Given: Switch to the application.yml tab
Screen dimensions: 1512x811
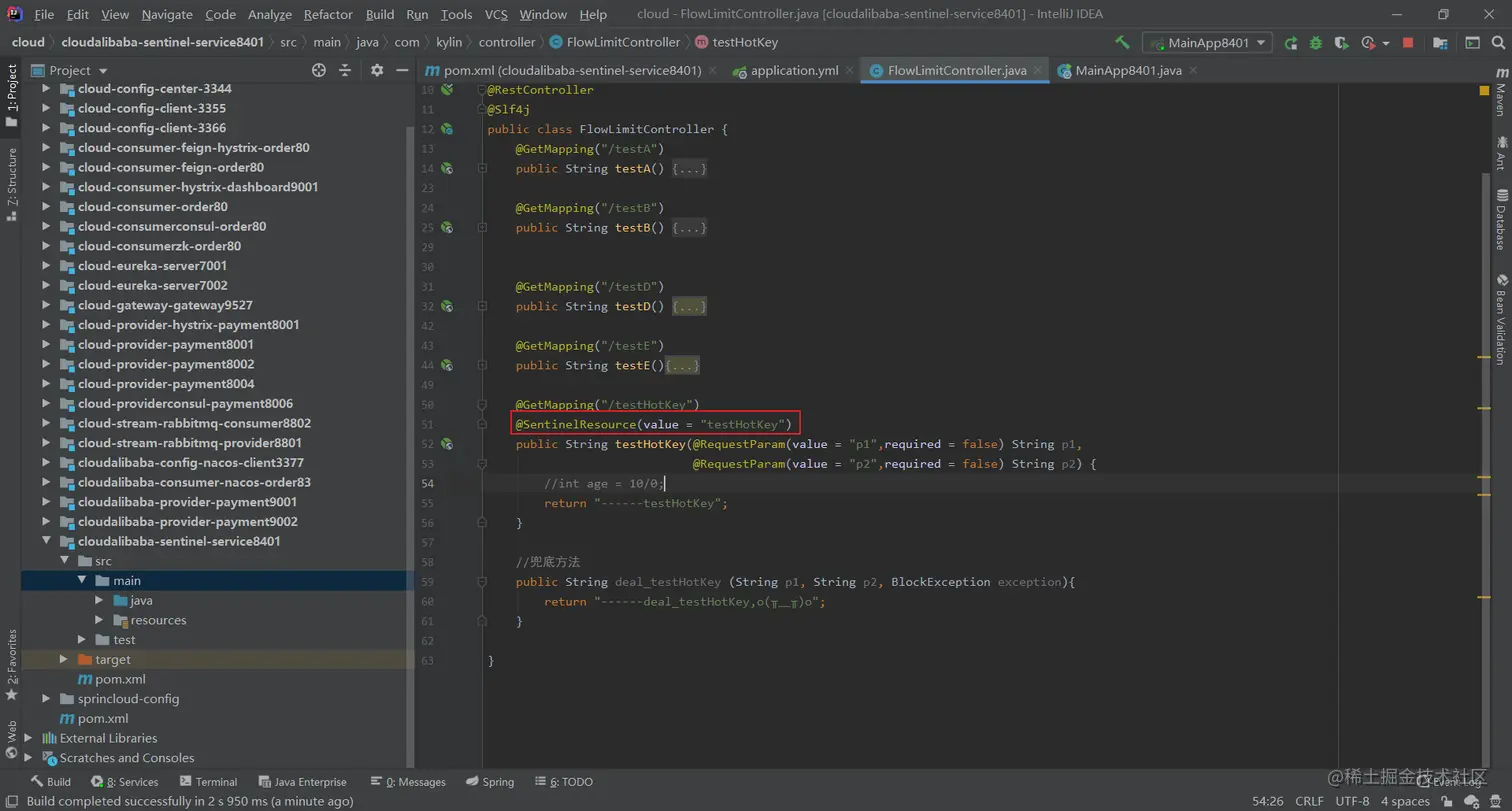Looking at the screenshot, I should pos(793,71).
